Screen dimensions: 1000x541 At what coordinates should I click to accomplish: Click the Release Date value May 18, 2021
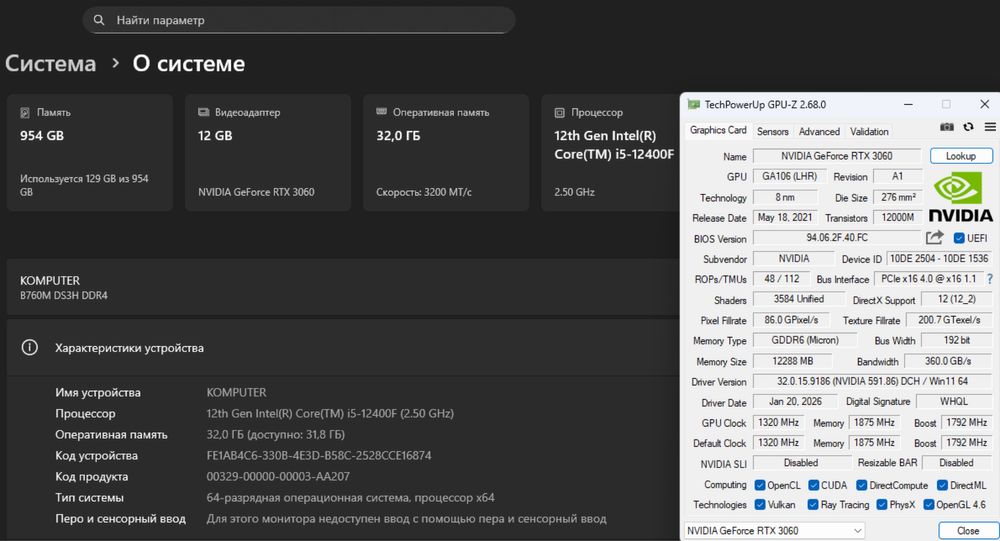784,217
